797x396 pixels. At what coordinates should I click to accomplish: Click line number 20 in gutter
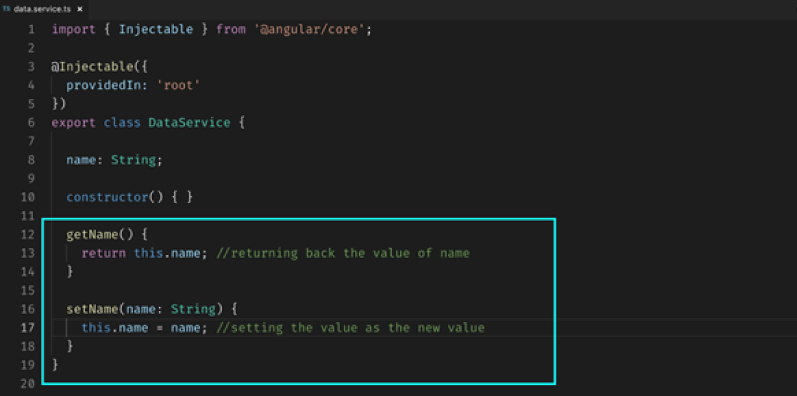28,383
